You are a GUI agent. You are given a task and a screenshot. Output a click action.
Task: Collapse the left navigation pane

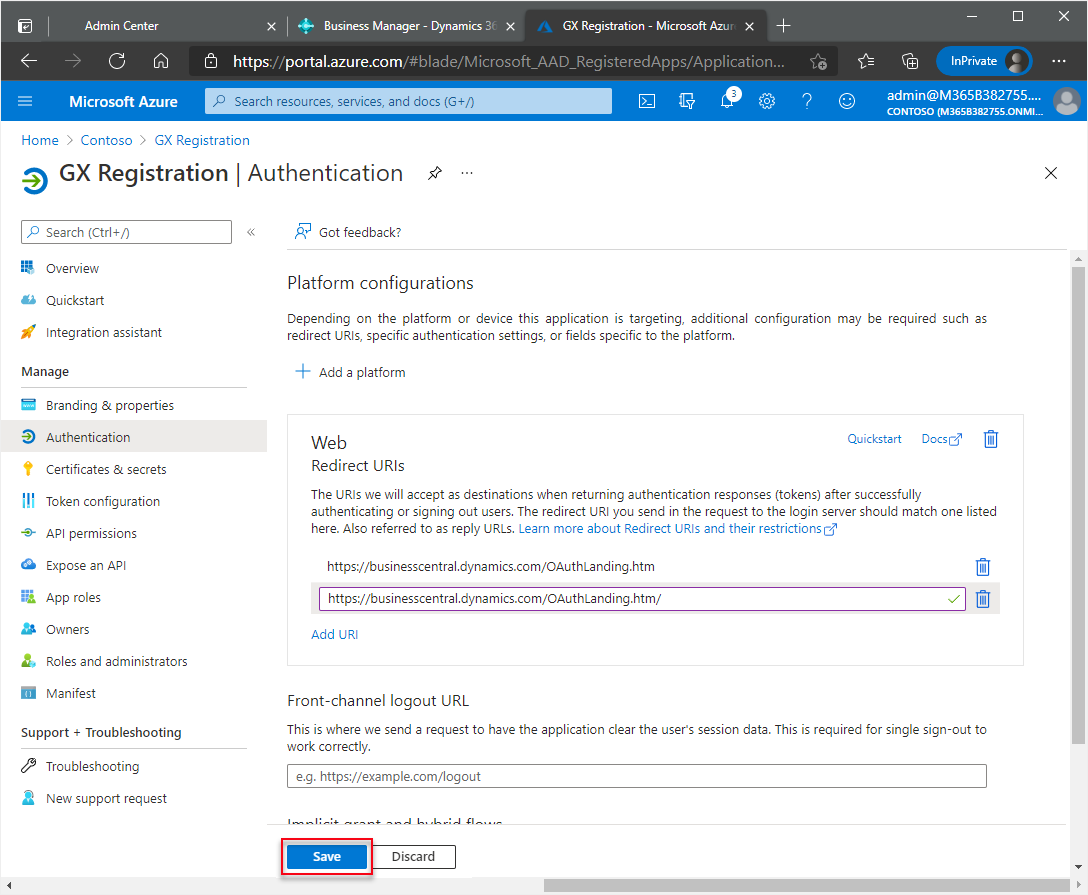pyautogui.click(x=251, y=232)
